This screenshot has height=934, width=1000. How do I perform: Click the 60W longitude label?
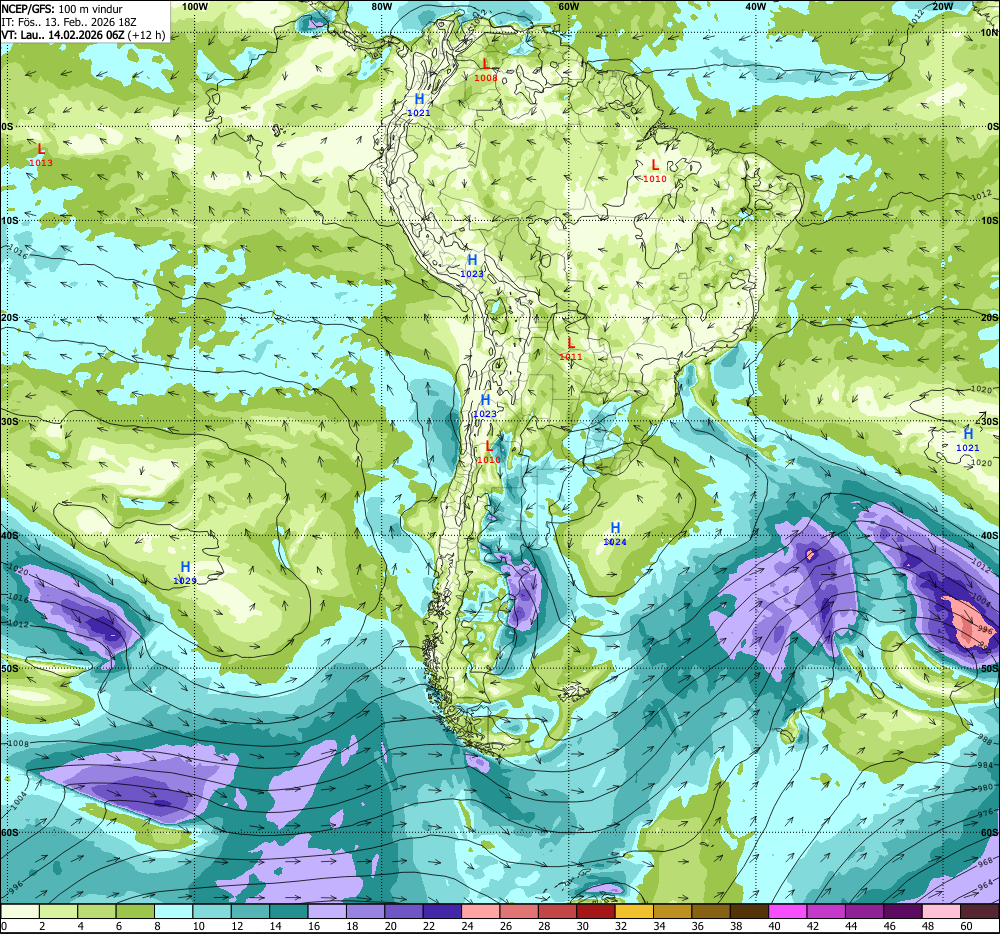(568, 6)
